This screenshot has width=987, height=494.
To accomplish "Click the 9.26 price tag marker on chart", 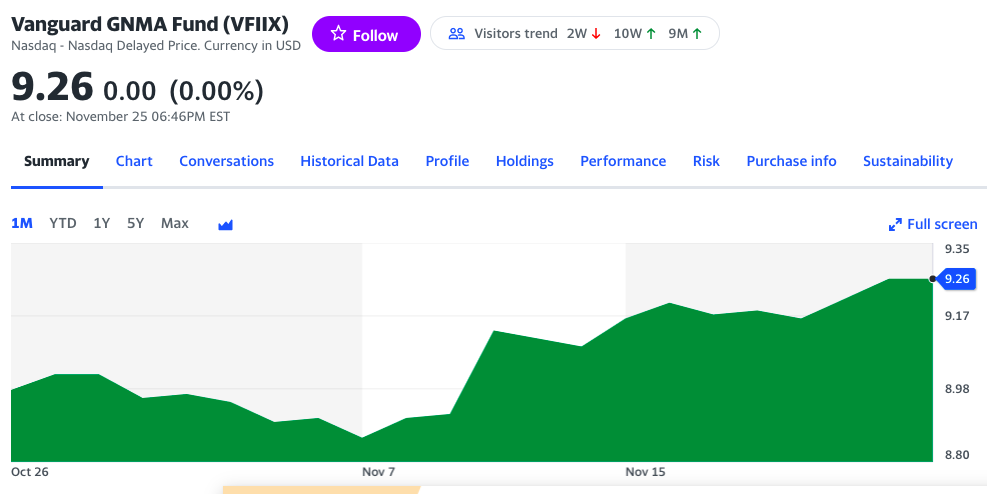I will pos(956,278).
